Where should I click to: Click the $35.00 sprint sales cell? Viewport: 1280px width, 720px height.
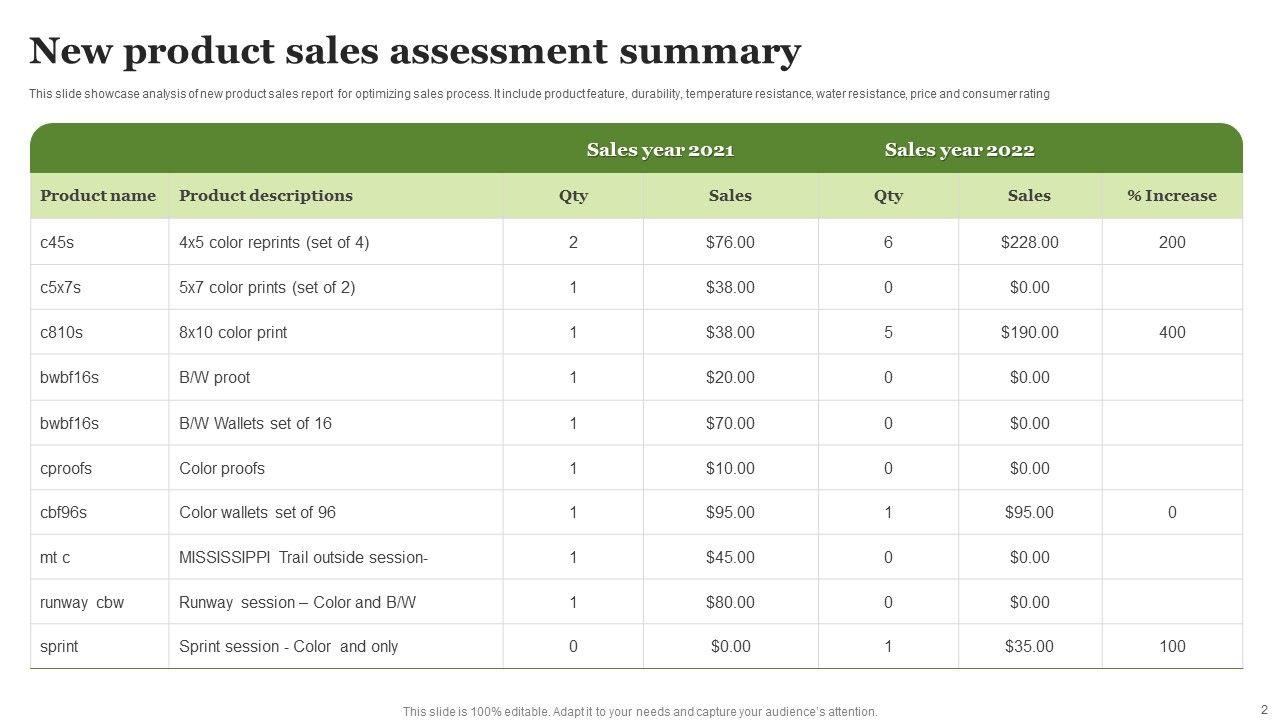pos(1029,646)
